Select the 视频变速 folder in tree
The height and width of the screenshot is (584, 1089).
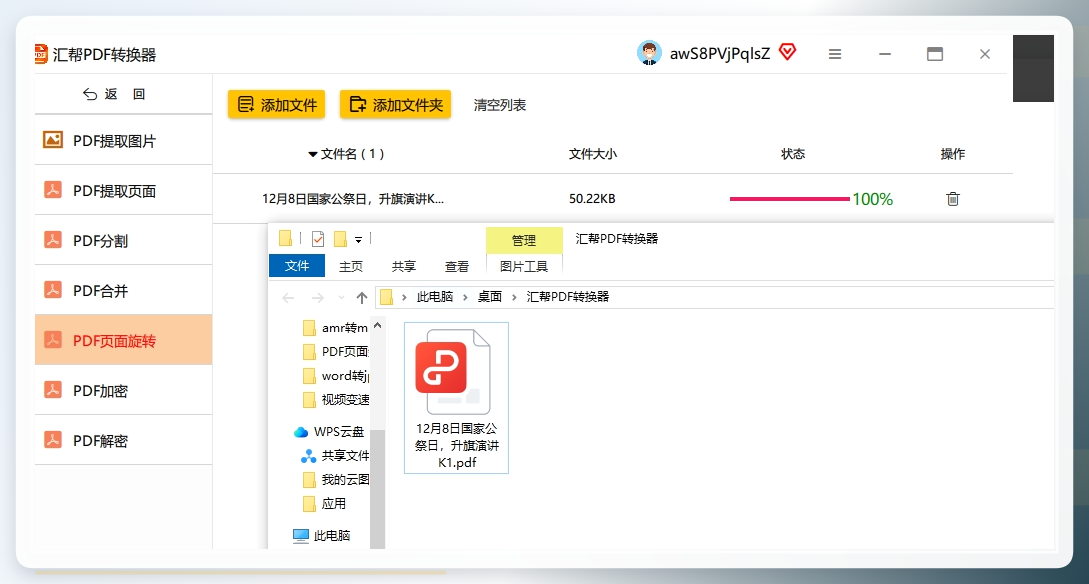[336, 399]
